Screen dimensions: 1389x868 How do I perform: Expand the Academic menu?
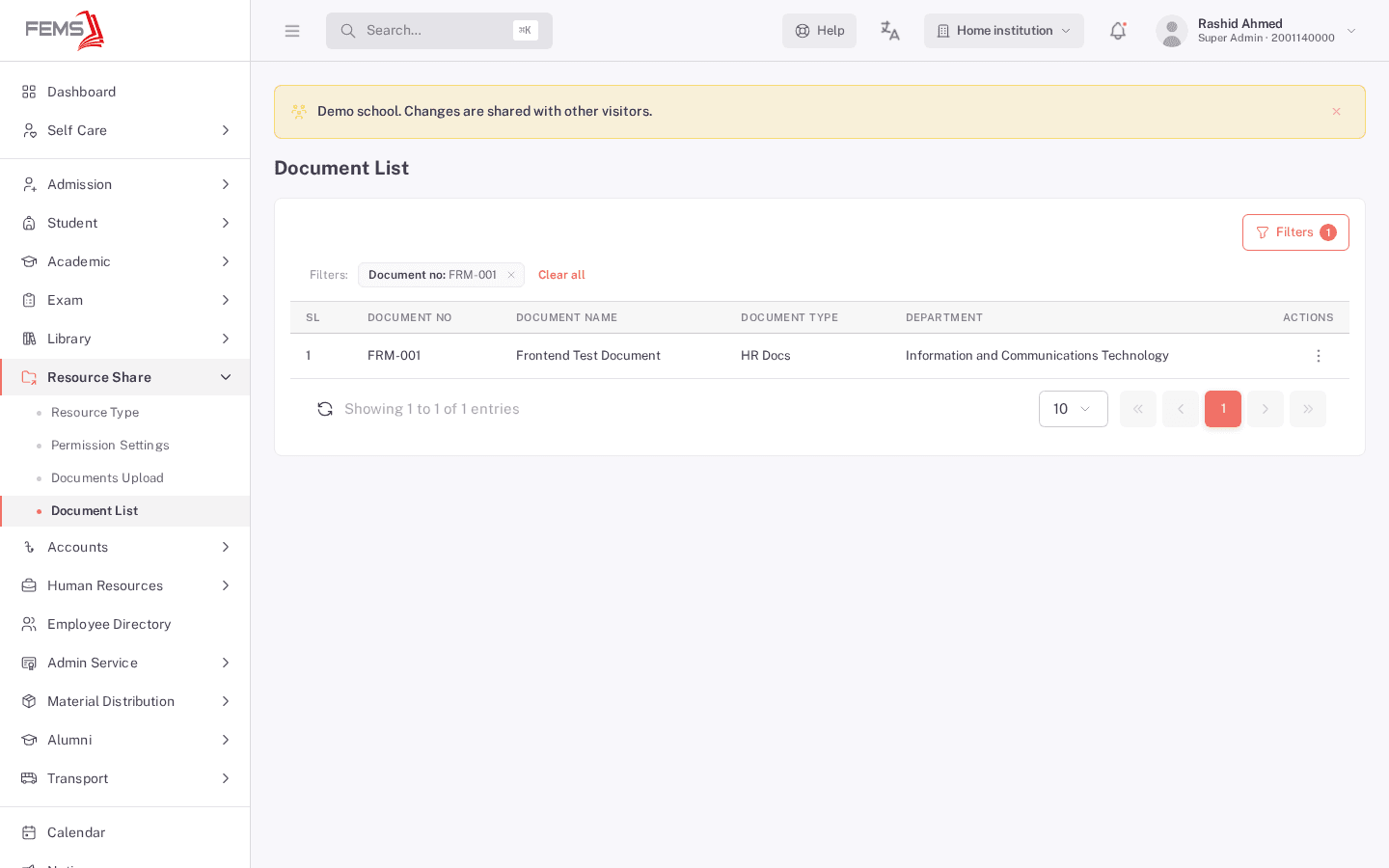pos(125,261)
